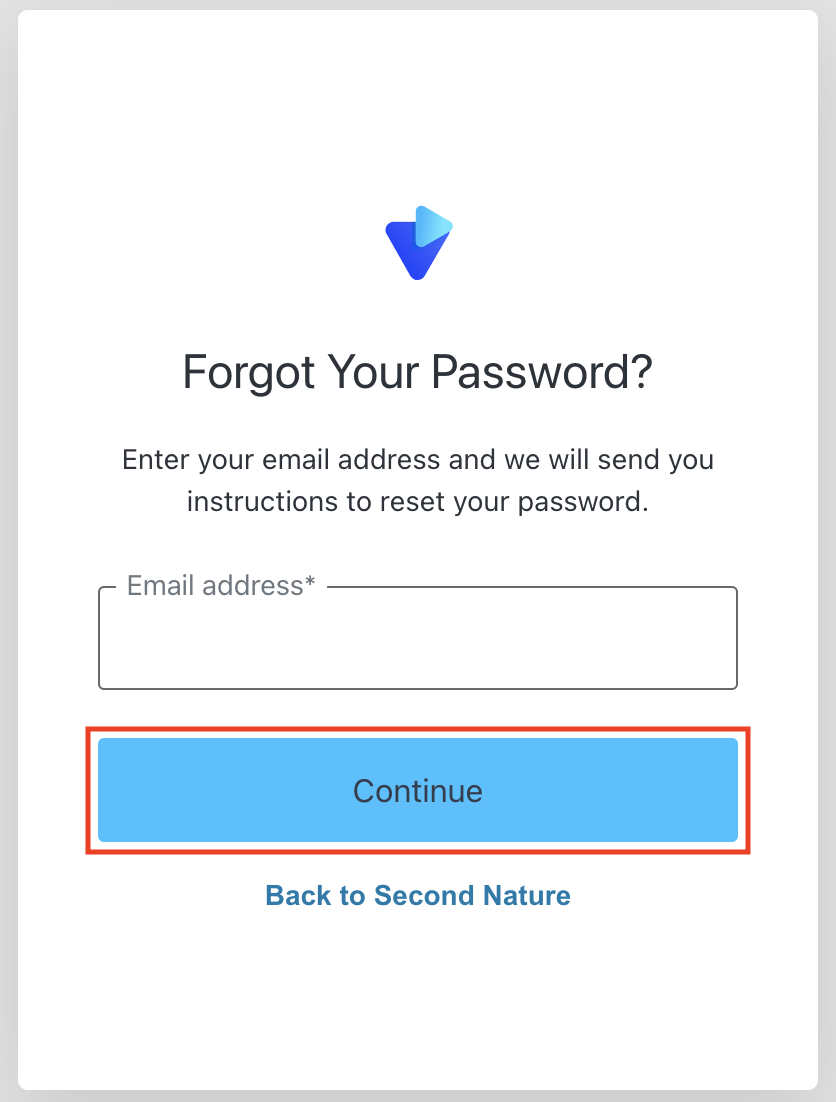The height and width of the screenshot is (1102, 836).
Task: Click "reset your password" instruction line
Action: [x=418, y=501]
